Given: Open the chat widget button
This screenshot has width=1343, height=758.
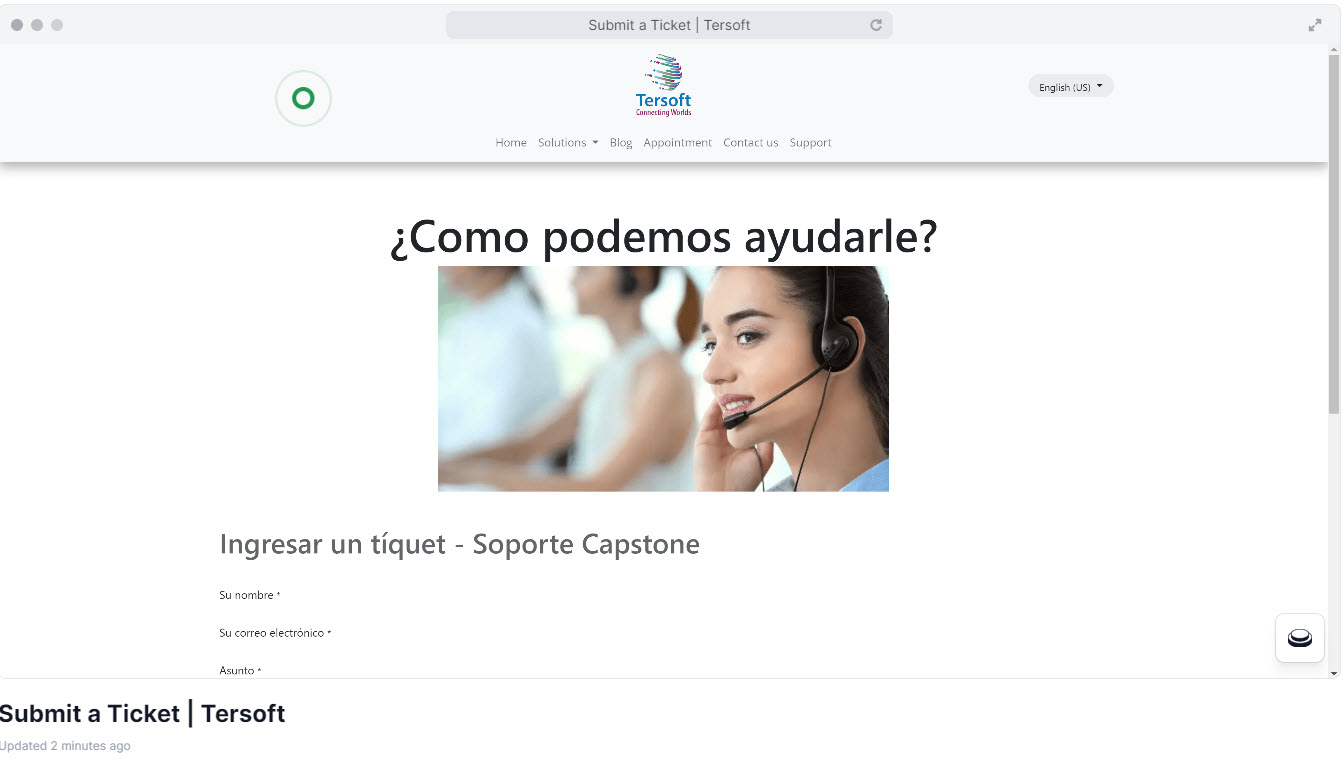Looking at the screenshot, I should point(1299,638).
